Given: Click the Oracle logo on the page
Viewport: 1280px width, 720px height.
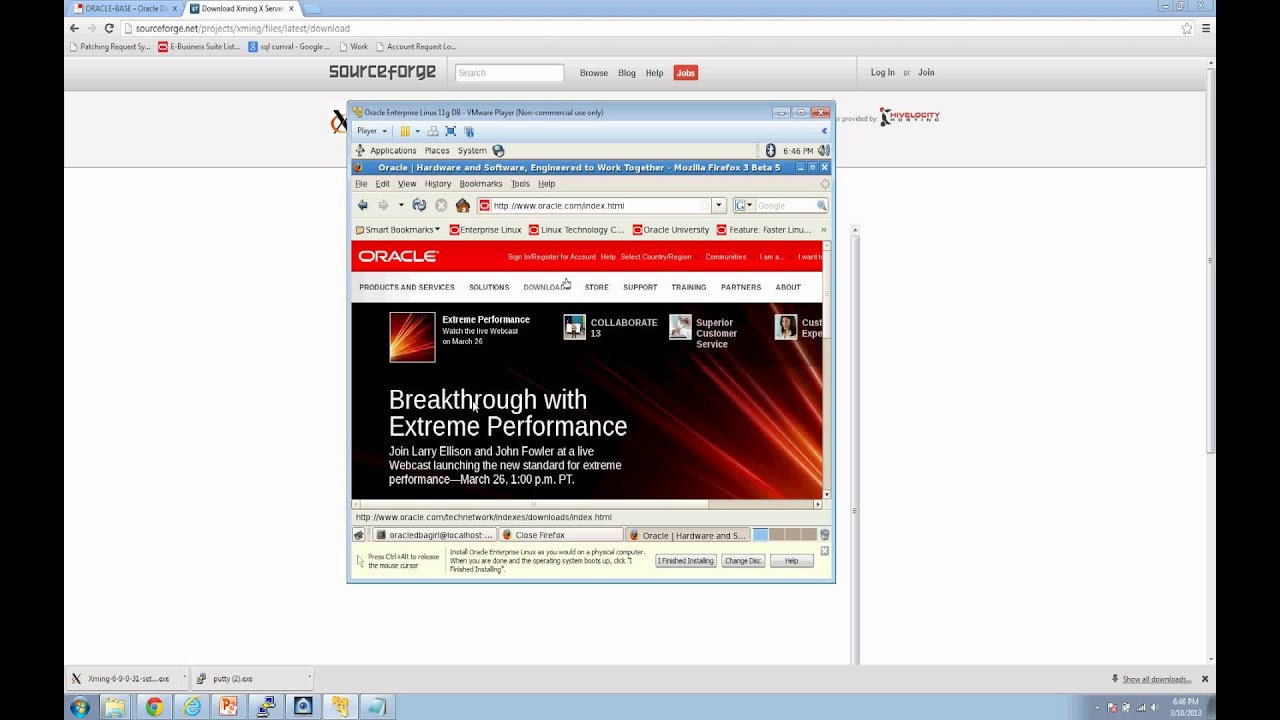Looking at the screenshot, I should (x=398, y=257).
